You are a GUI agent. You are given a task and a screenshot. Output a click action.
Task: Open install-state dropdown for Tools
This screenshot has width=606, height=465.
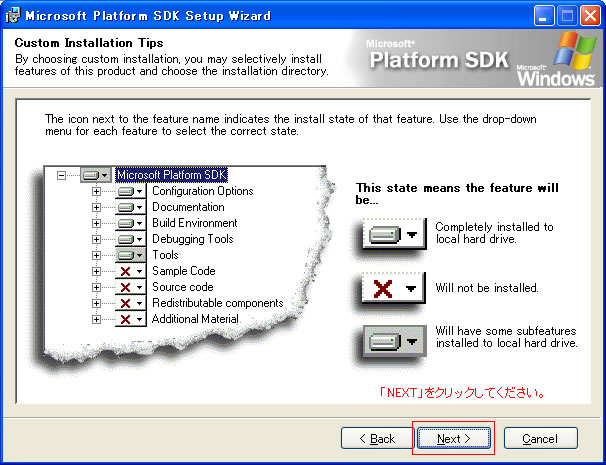131,255
